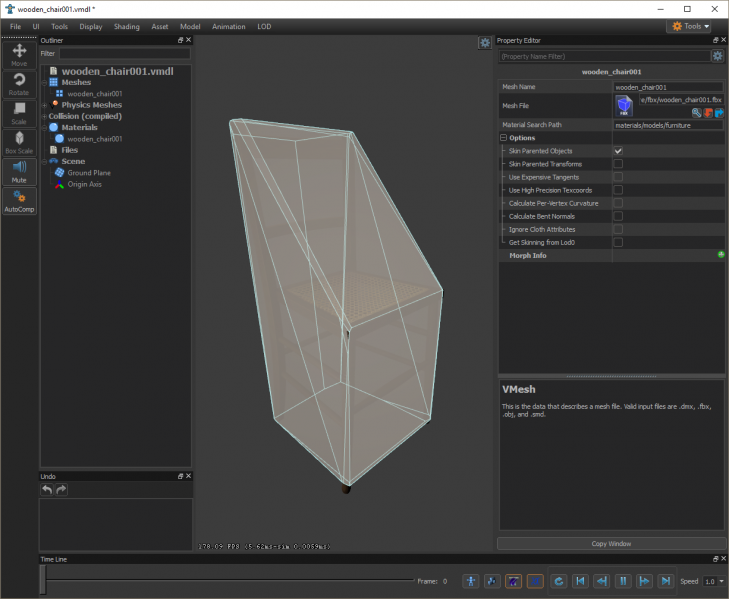Add Morph Info with green plus icon
This screenshot has width=729, height=599.
pyautogui.click(x=721, y=254)
